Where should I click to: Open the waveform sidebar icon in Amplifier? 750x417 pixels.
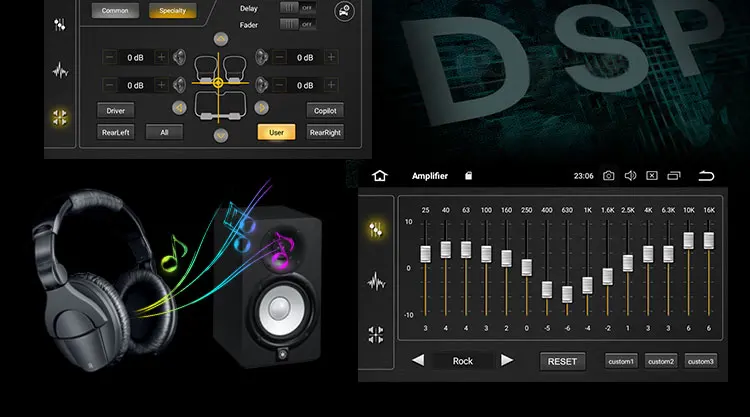click(x=376, y=282)
